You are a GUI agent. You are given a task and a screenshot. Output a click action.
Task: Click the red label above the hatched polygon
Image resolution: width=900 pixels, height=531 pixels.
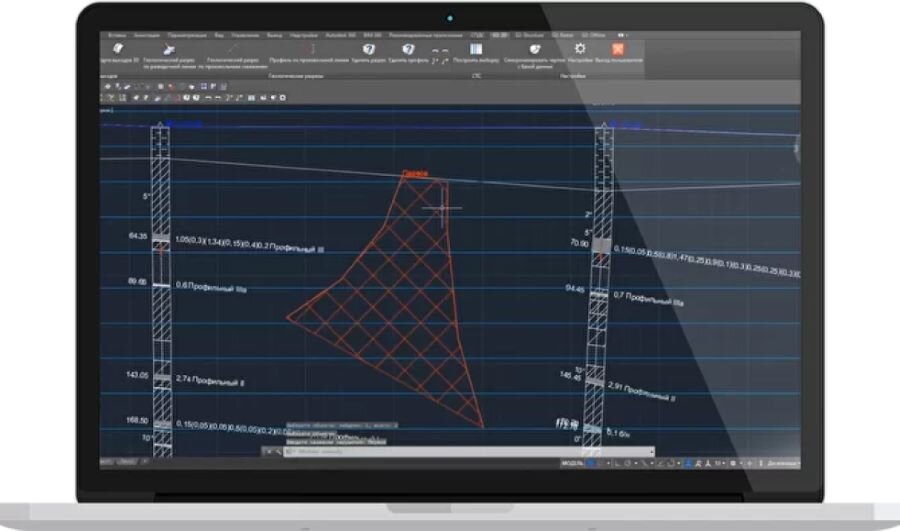415,173
